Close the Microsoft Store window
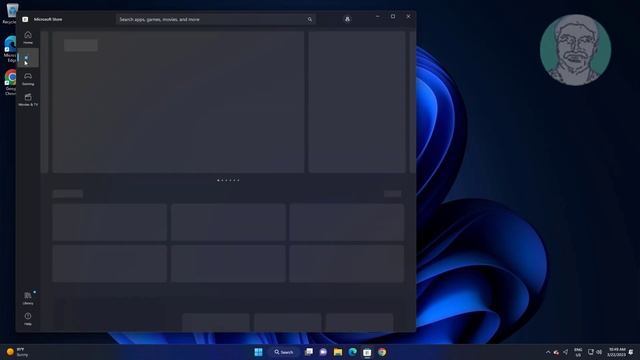640x360 pixels. pyautogui.click(x=408, y=17)
